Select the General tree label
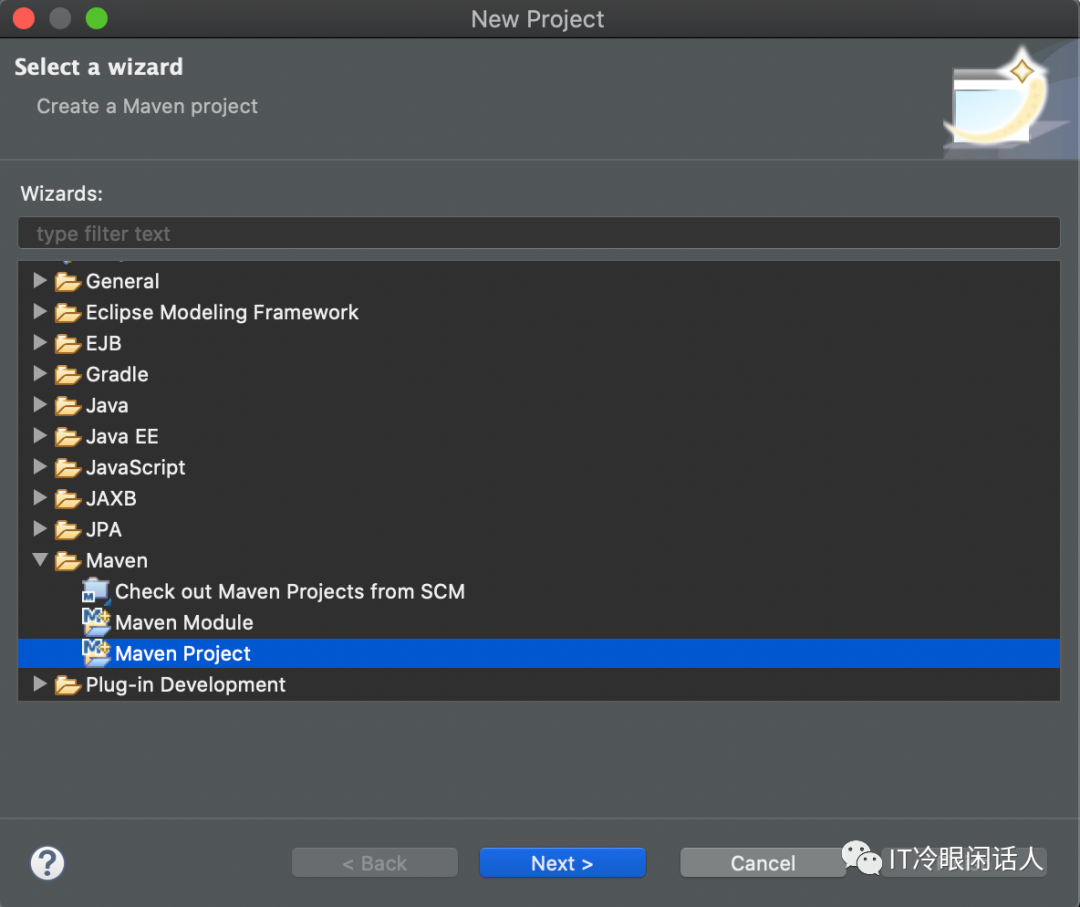This screenshot has width=1080, height=907. click(x=123, y=282)
